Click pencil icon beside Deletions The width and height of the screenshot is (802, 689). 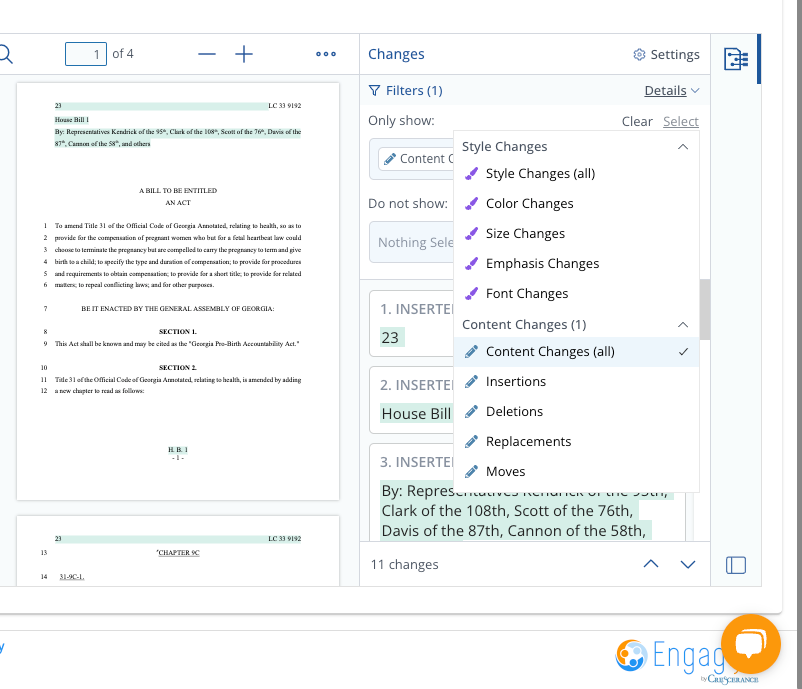[x=471, y=411]
